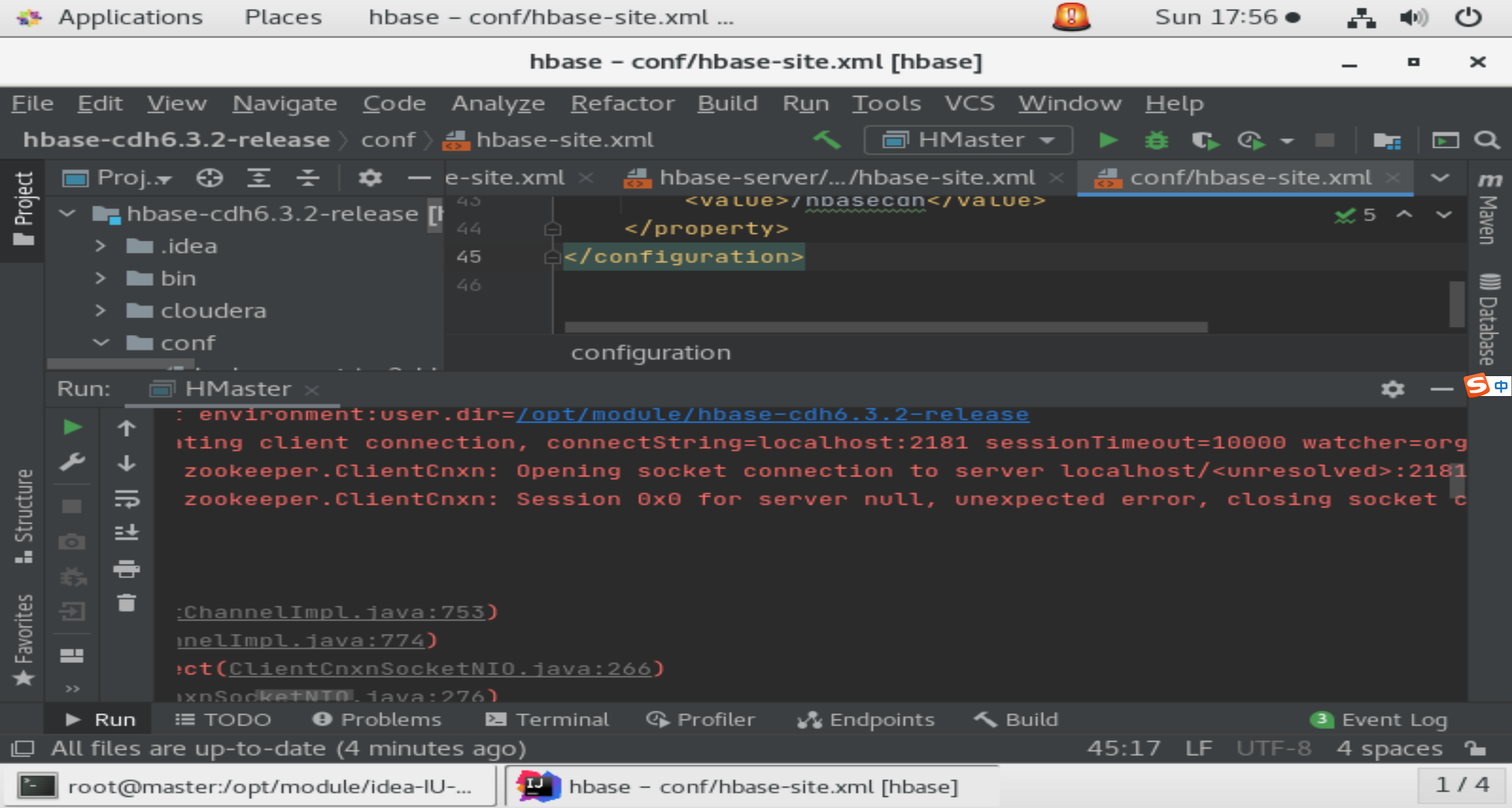This screenshot has width=1512, height=808.
Task: Click the Search Everywhere magnifier icon
Action: [1486, 140]
